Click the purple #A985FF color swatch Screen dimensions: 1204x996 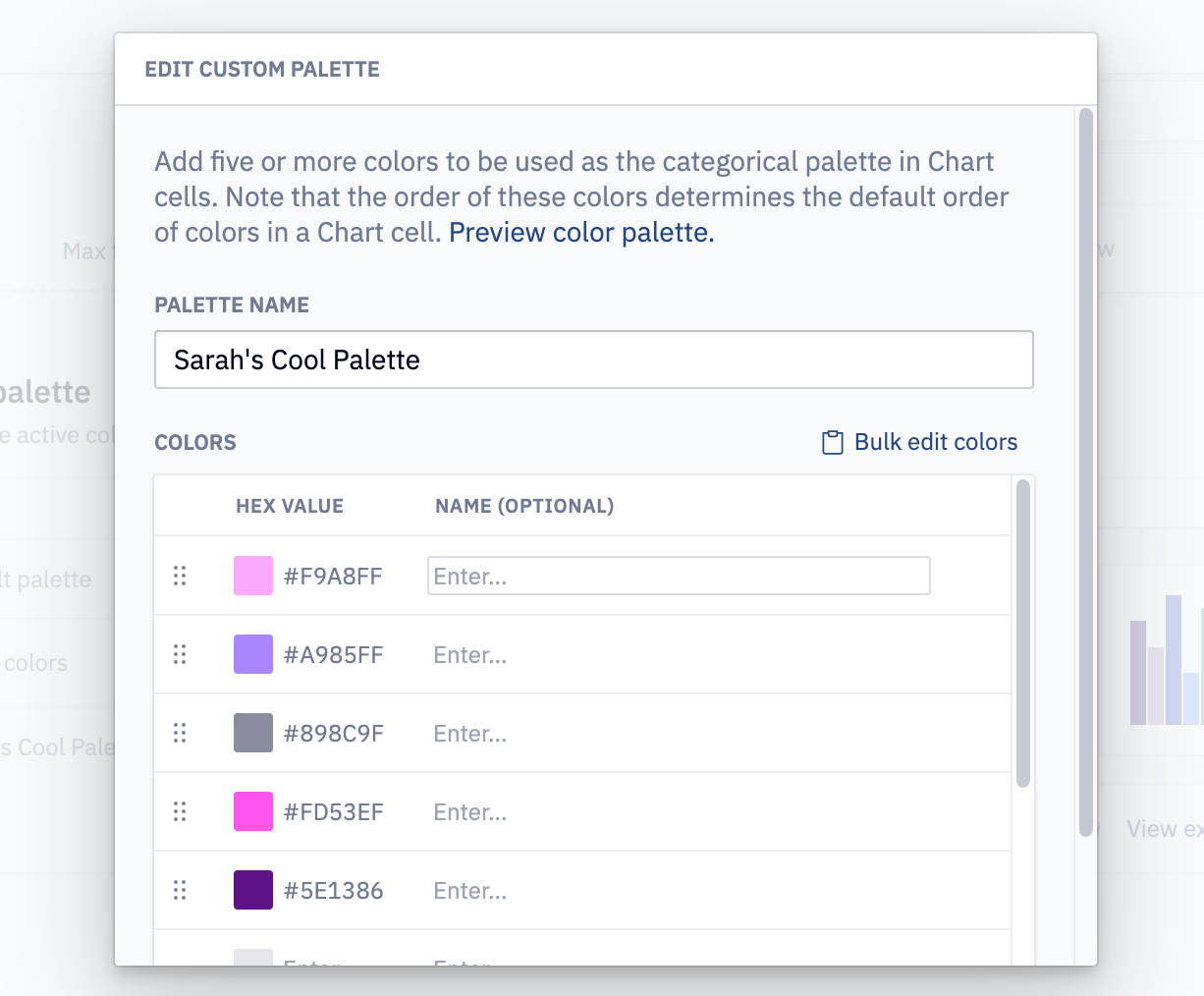pyautogui.click(x=253, y=654)
